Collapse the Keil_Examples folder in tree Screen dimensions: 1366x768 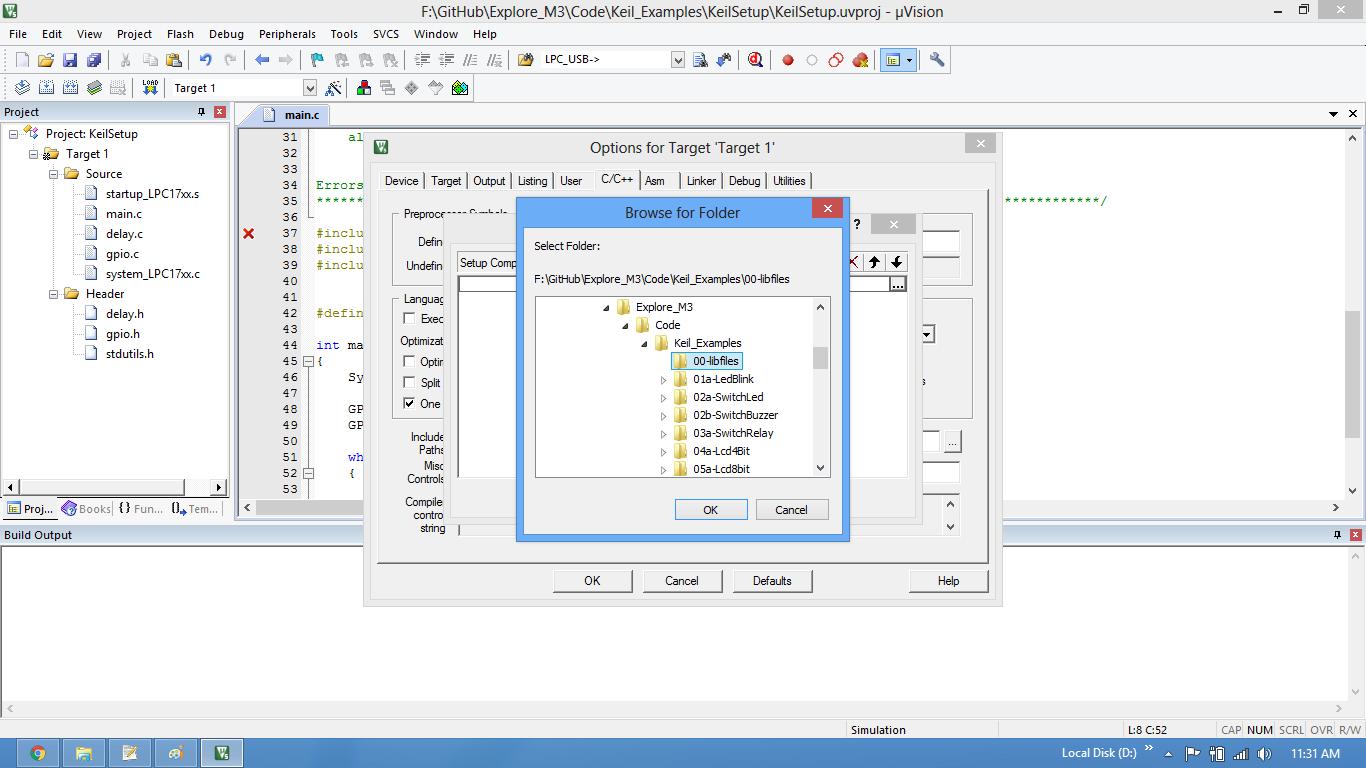click(644, 344)
